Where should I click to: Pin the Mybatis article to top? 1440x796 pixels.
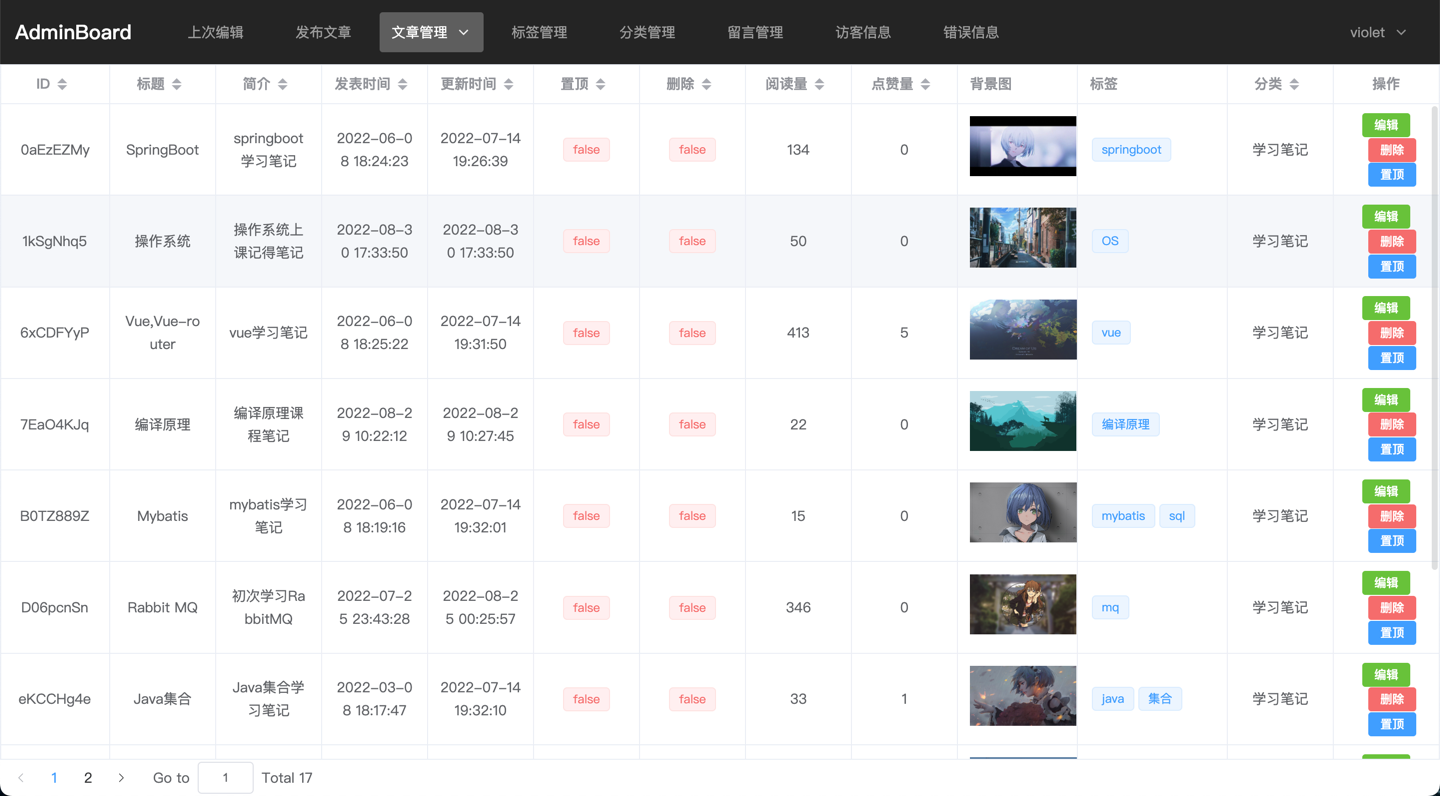[x=1392, y=541]
